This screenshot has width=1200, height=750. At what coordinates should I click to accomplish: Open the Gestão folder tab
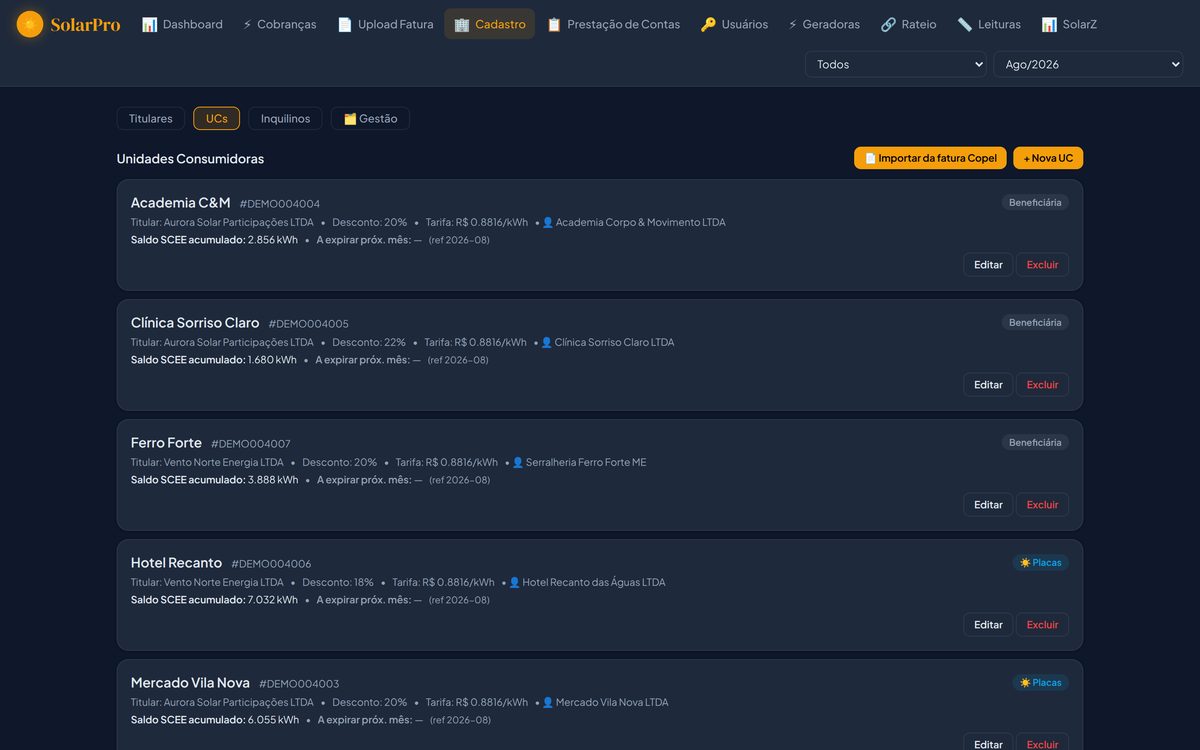pos(370,118)
